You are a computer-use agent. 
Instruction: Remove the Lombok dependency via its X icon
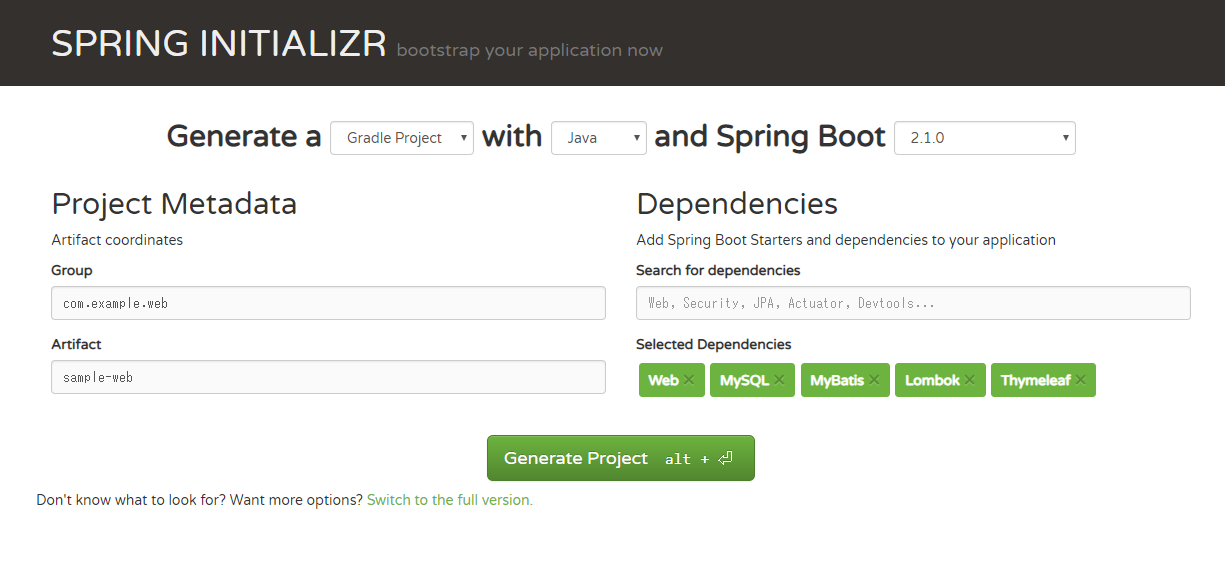click(x=970, y=381)
